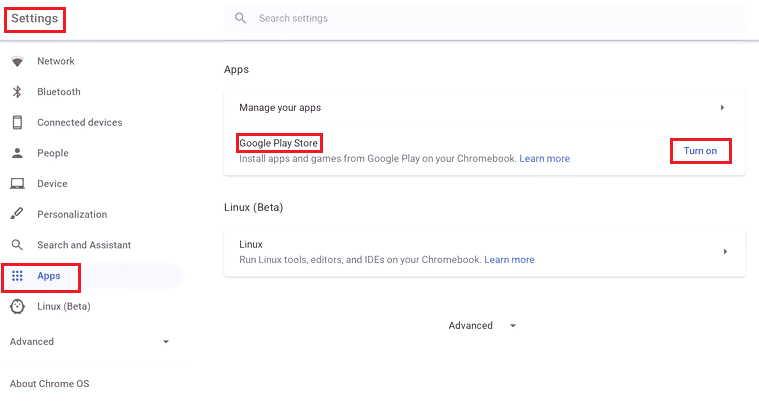Expand Advanced below the Linux card
759x402 pixels.
pos(482,325)
